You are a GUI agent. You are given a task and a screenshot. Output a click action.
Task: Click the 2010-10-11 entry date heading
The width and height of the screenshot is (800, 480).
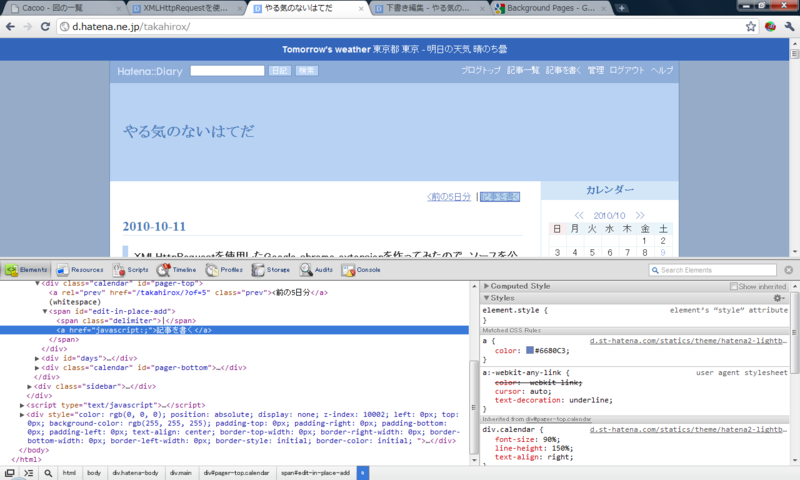point(154,226)
